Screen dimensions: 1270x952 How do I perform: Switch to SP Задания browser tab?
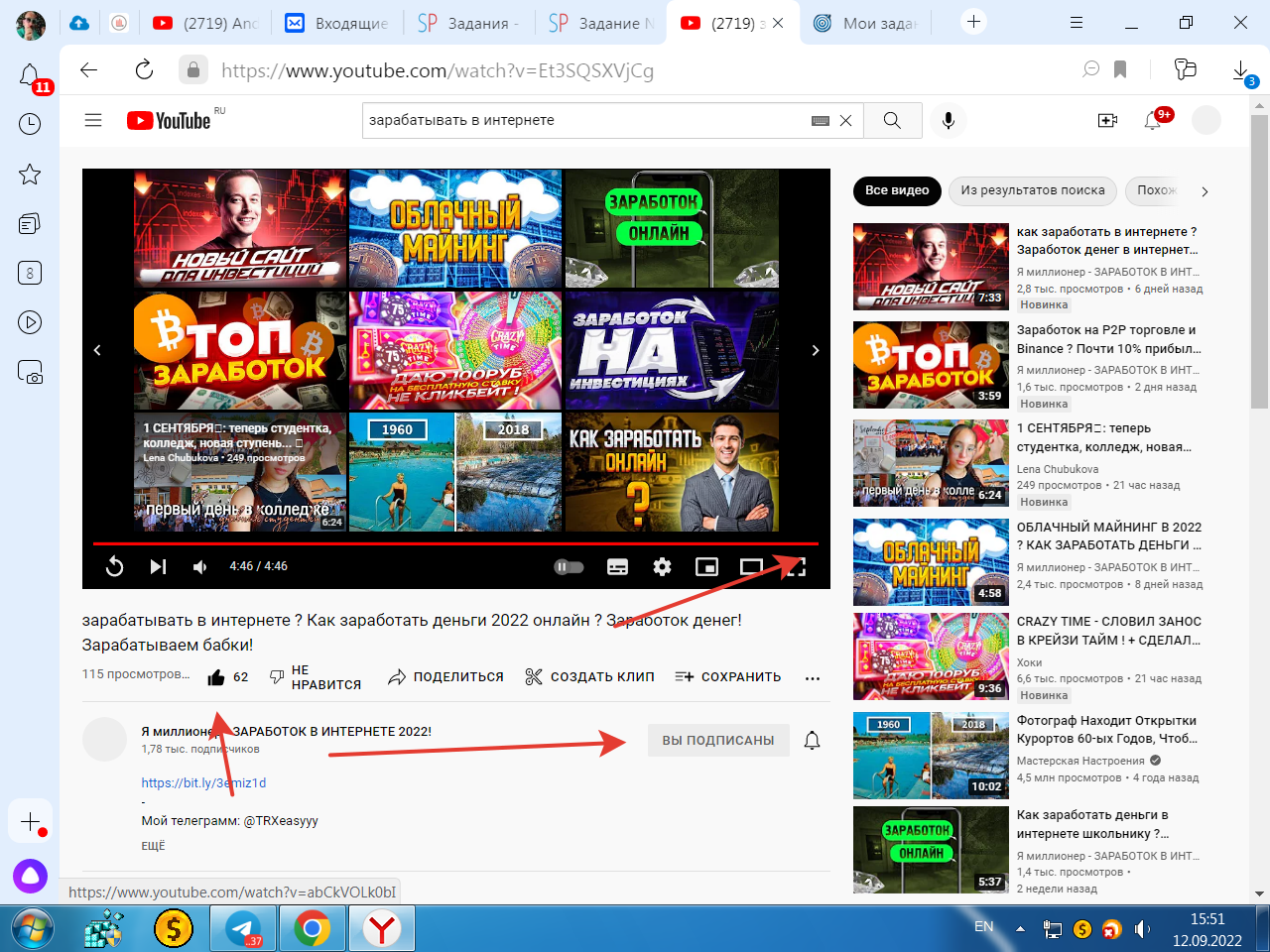468,23
